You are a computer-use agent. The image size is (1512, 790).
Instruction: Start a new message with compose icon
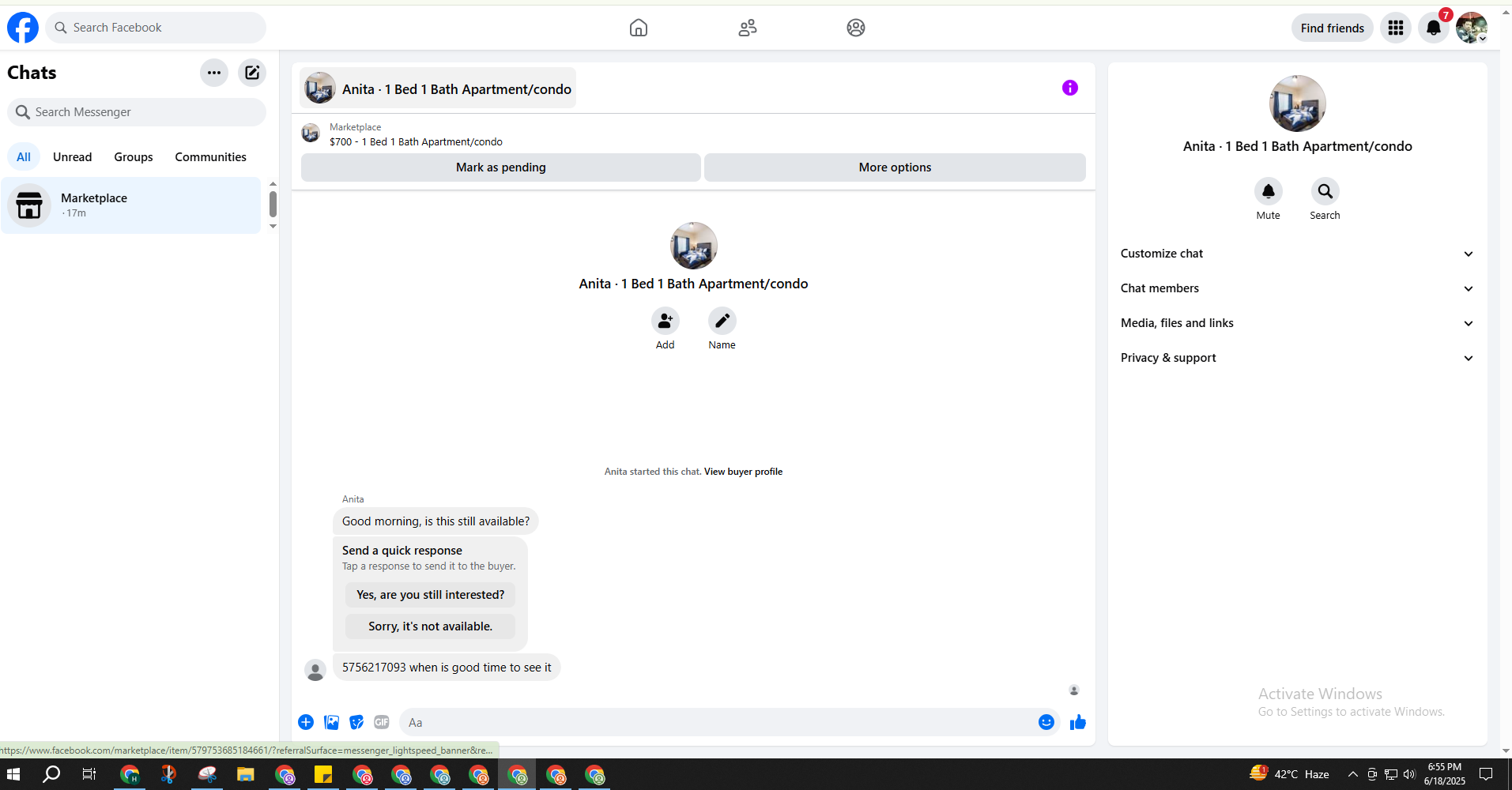(x=252, y=73)
